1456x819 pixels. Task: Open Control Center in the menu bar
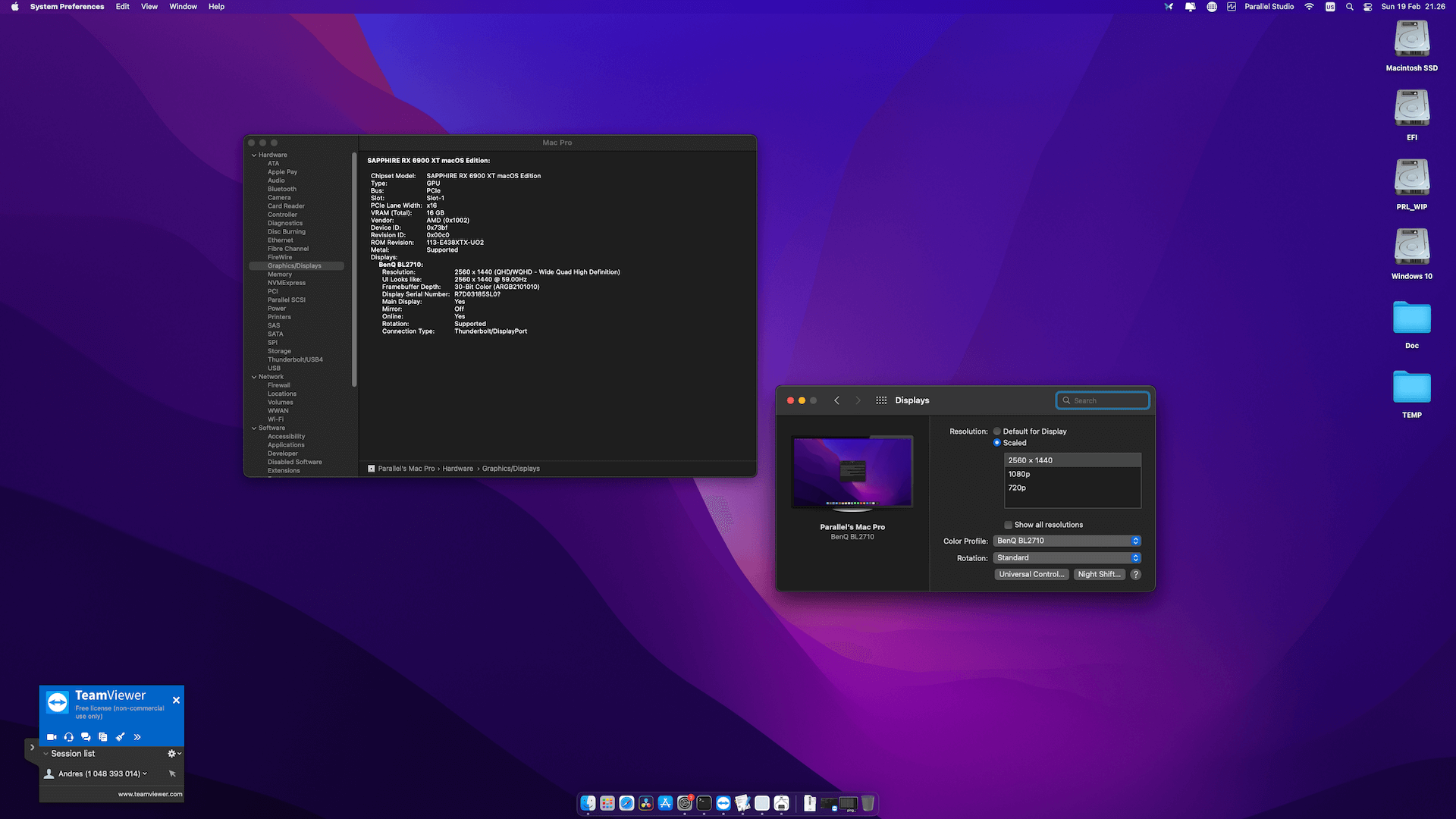[1368, 7]
